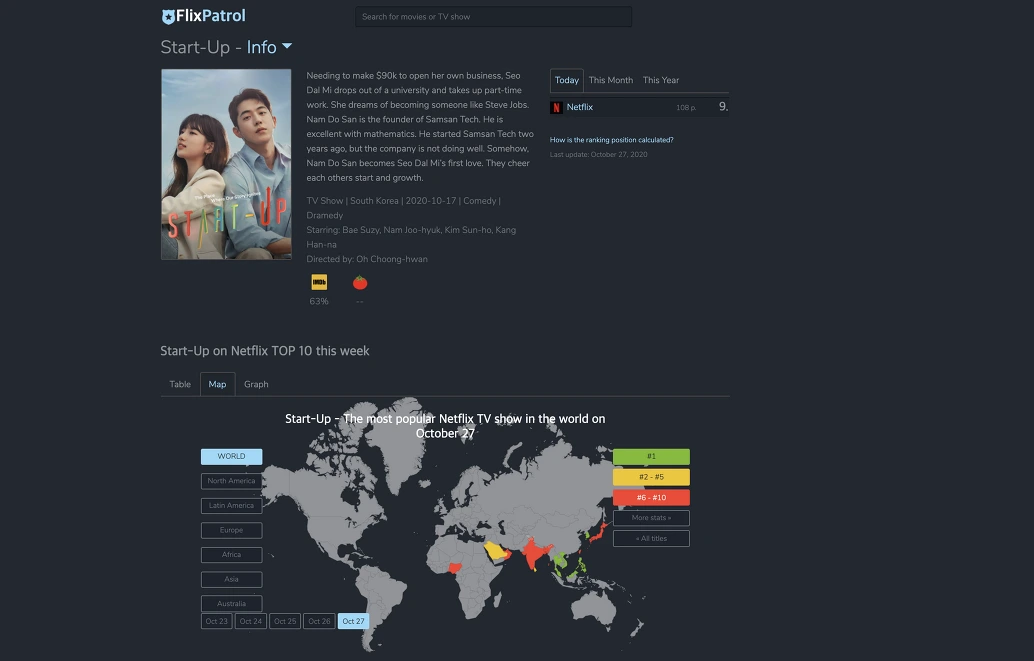Select the Africa region button

point(231,555)
